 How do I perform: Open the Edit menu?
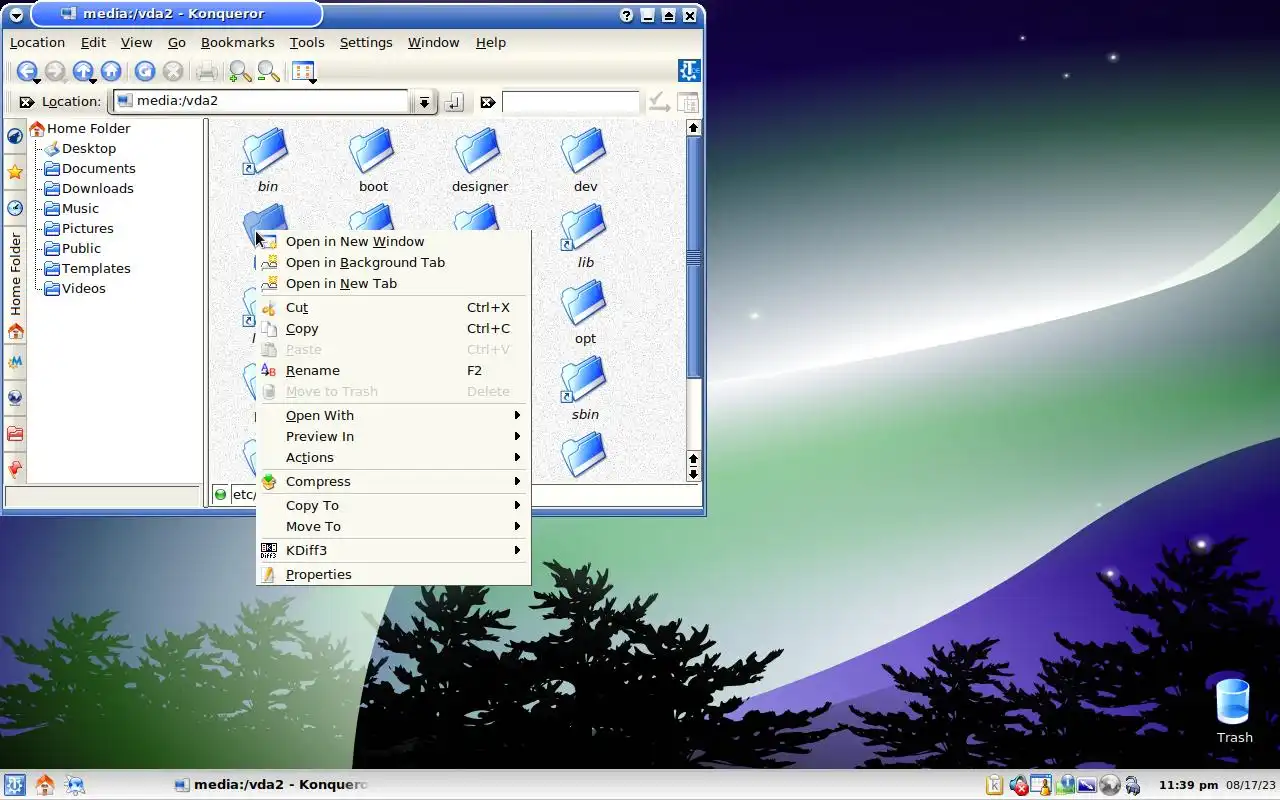(93, 42)
